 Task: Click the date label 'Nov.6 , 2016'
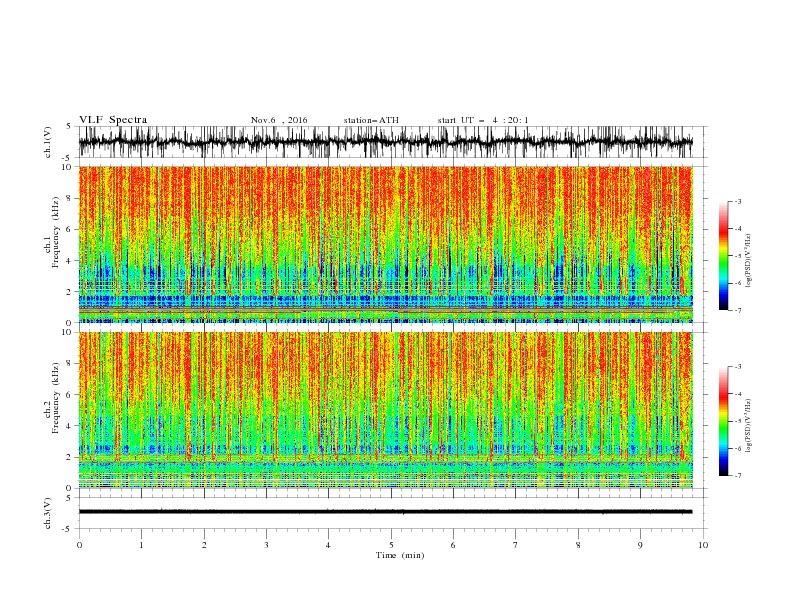pyautogui.click(x=279, y=120)
